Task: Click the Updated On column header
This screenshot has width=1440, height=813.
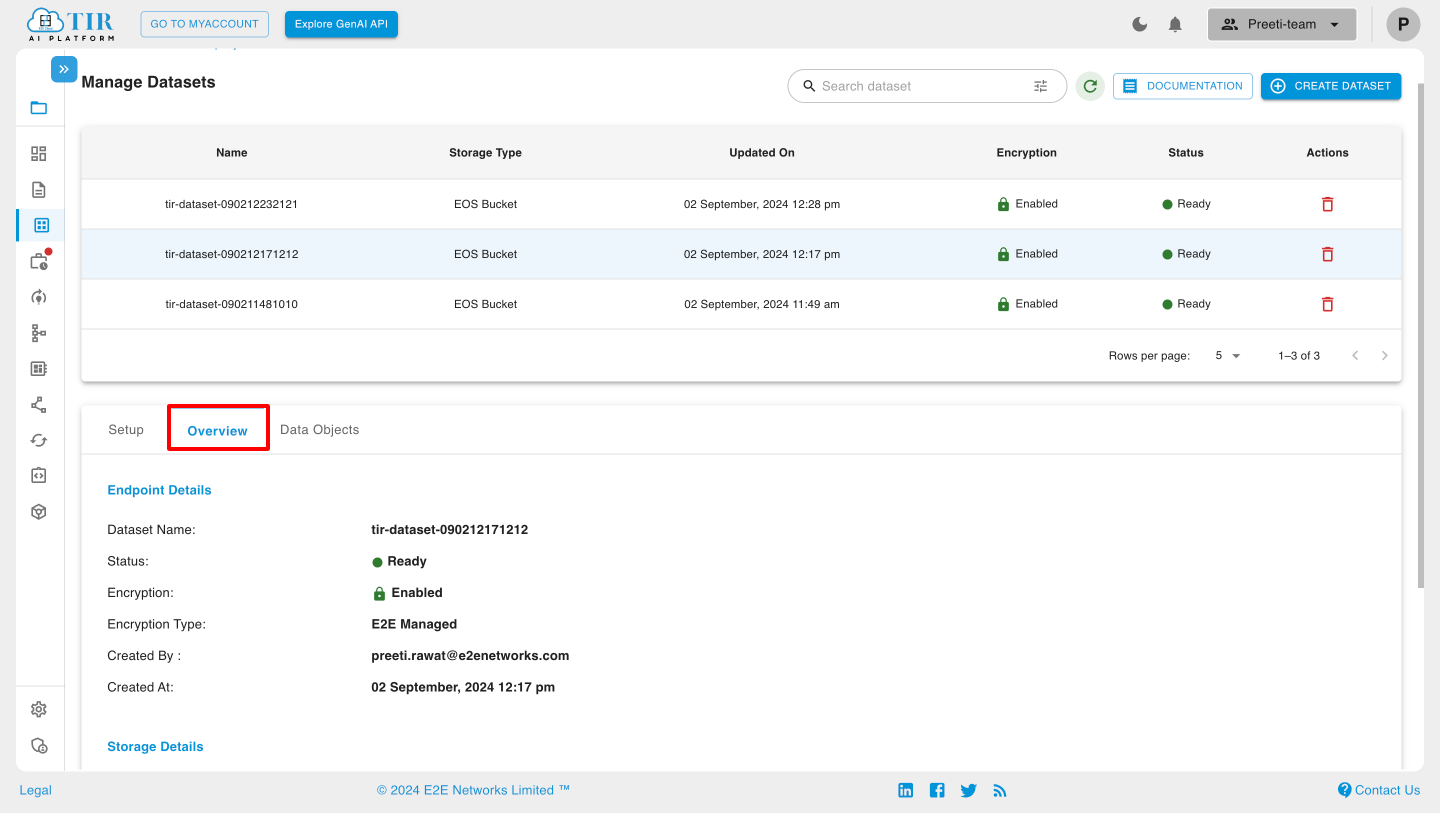Action: [762, 153]
